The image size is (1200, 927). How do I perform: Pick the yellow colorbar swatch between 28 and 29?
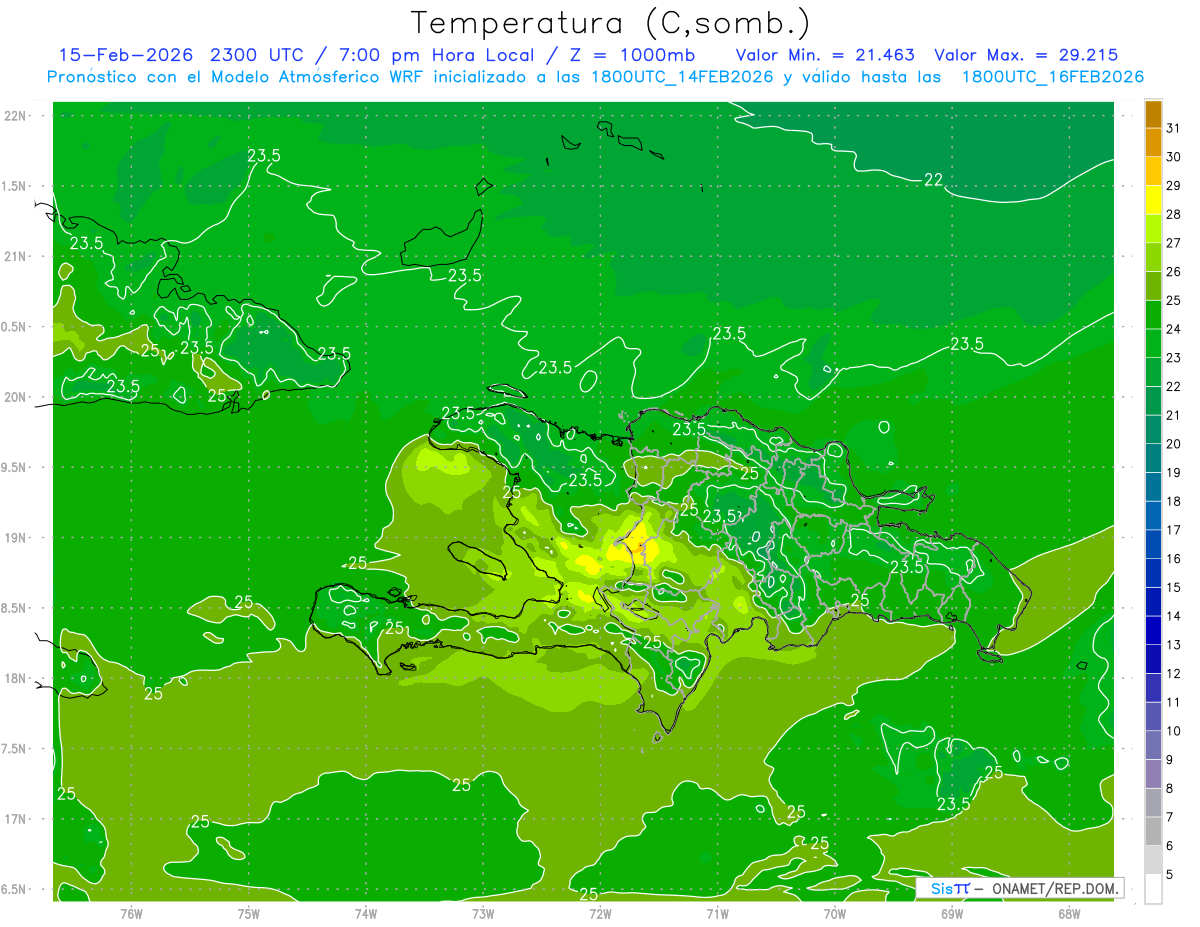[x=1153, y=200]
